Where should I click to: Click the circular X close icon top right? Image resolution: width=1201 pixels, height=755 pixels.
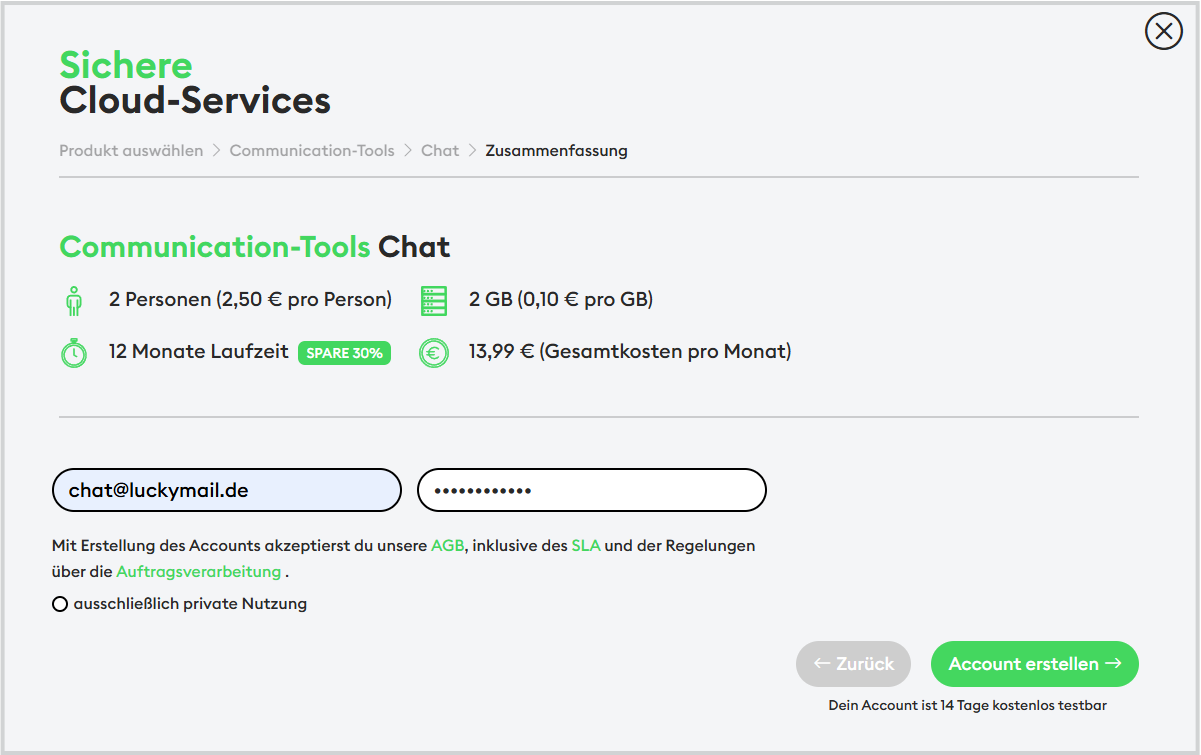click(1163, 31)
